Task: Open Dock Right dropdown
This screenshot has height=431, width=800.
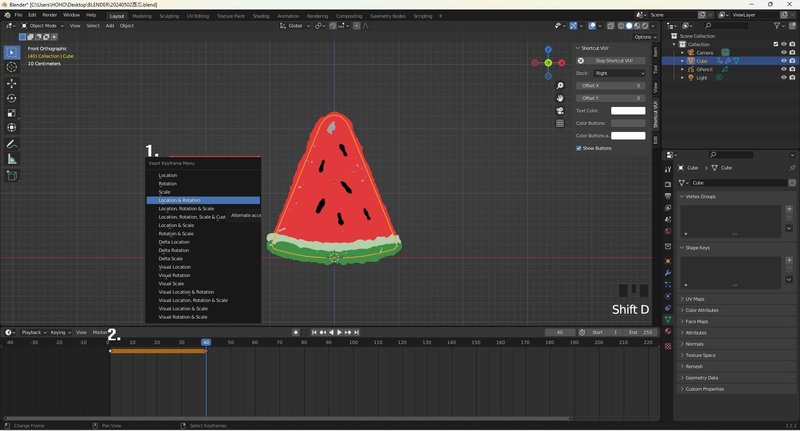Action: [x=619, y=73]
